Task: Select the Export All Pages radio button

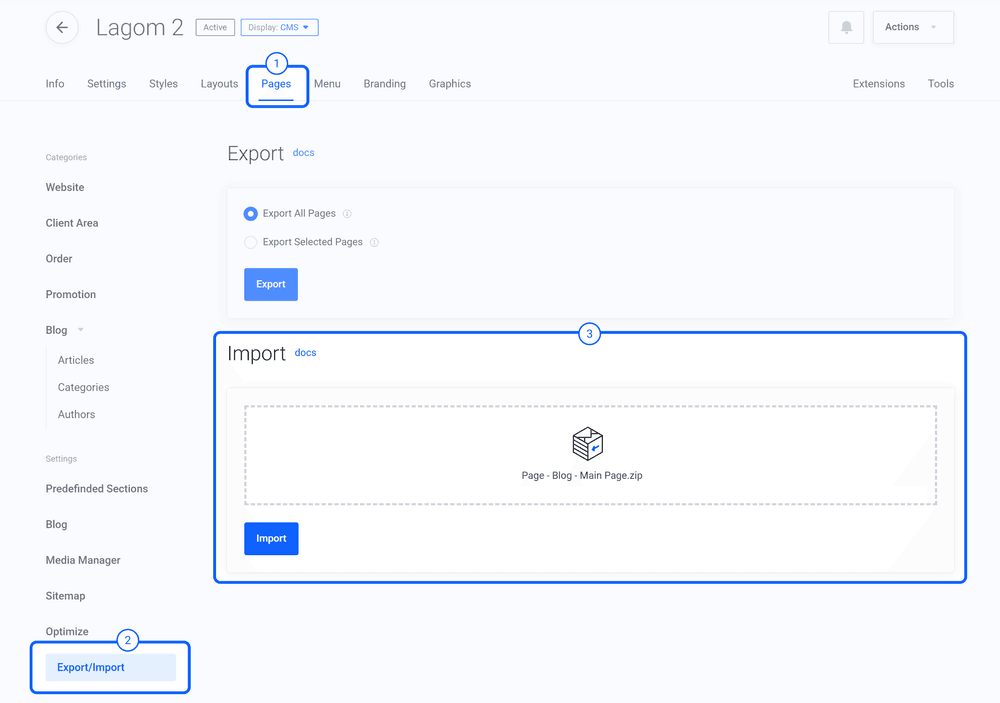Action: tap(250, 213)
